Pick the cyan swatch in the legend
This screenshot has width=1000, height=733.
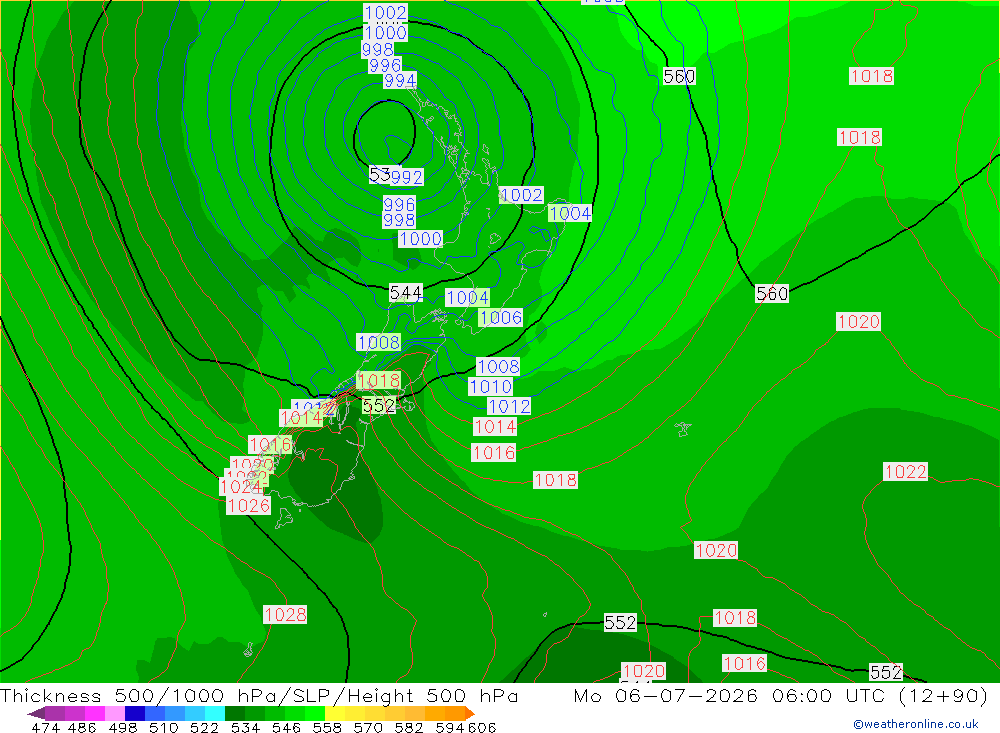tap(215, 713)
